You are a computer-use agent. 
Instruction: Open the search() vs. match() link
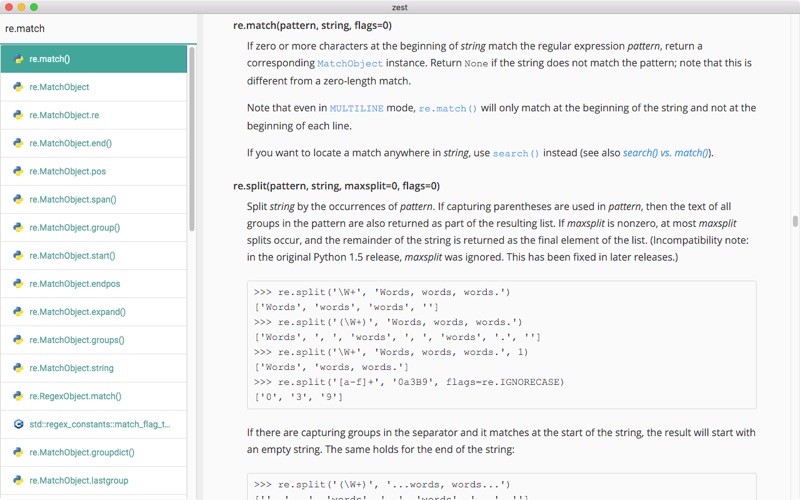665,153
